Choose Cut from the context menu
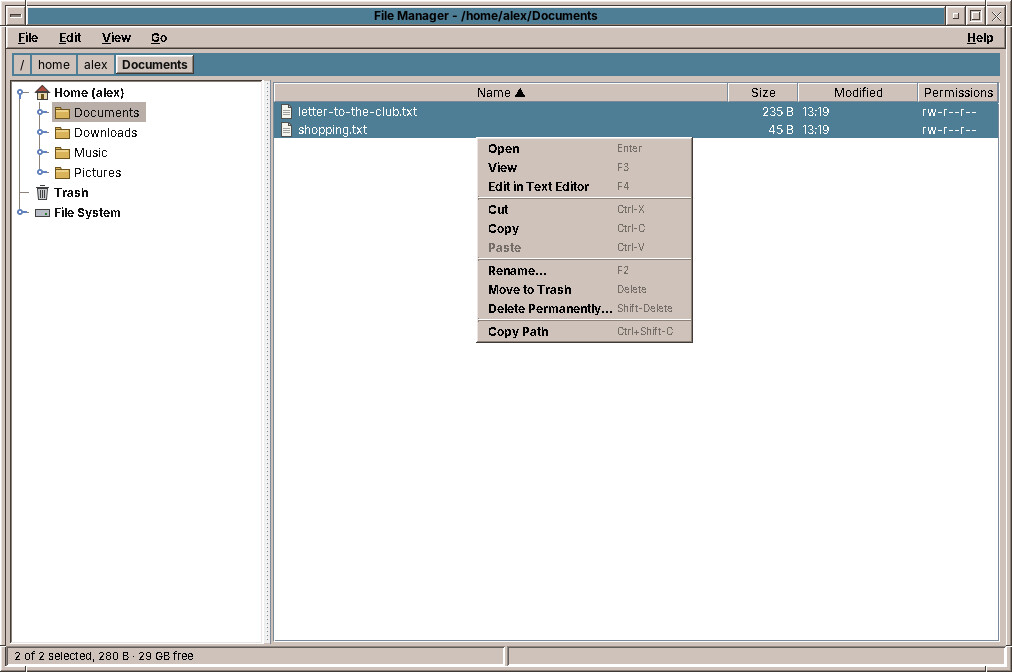 (584, 209)
